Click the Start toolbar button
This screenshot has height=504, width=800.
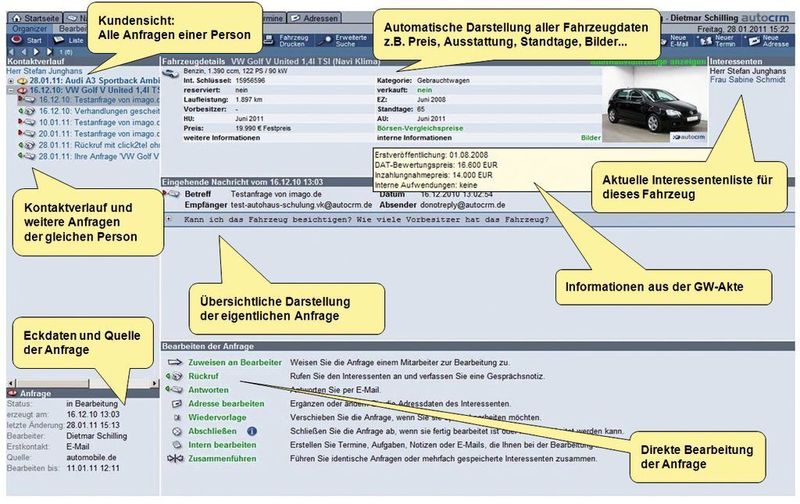click(28, 40)
